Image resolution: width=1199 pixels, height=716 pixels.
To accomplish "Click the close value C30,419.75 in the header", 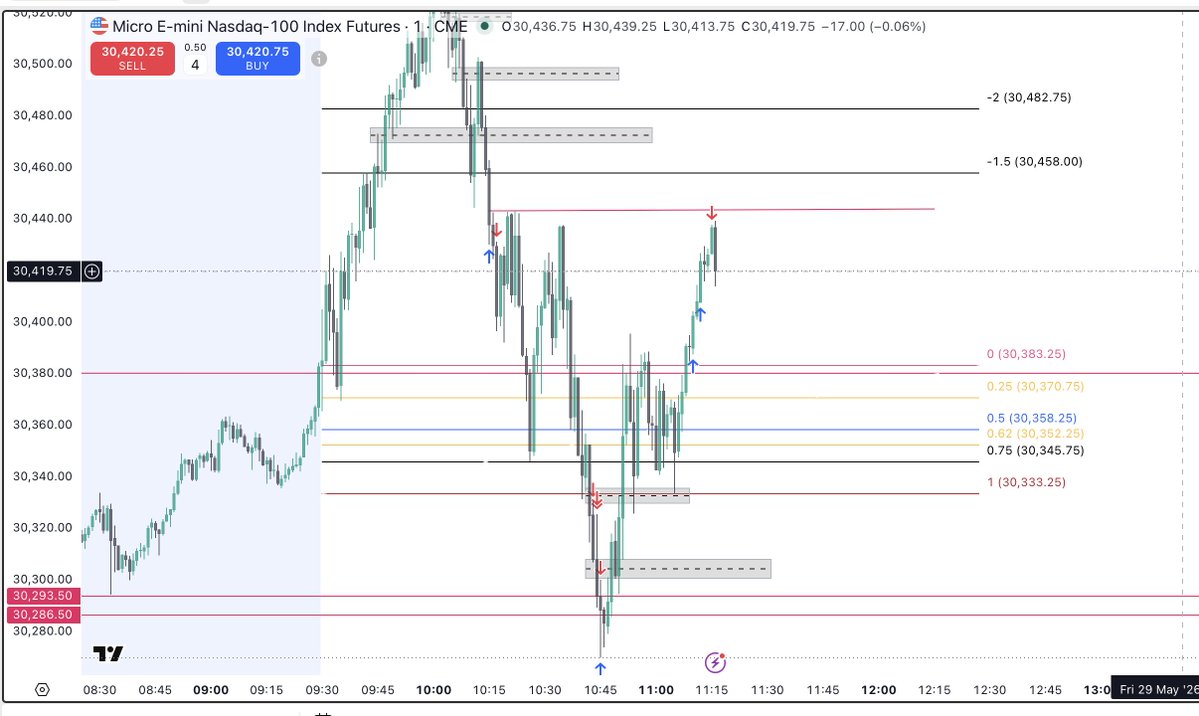I will pos(778,26).
